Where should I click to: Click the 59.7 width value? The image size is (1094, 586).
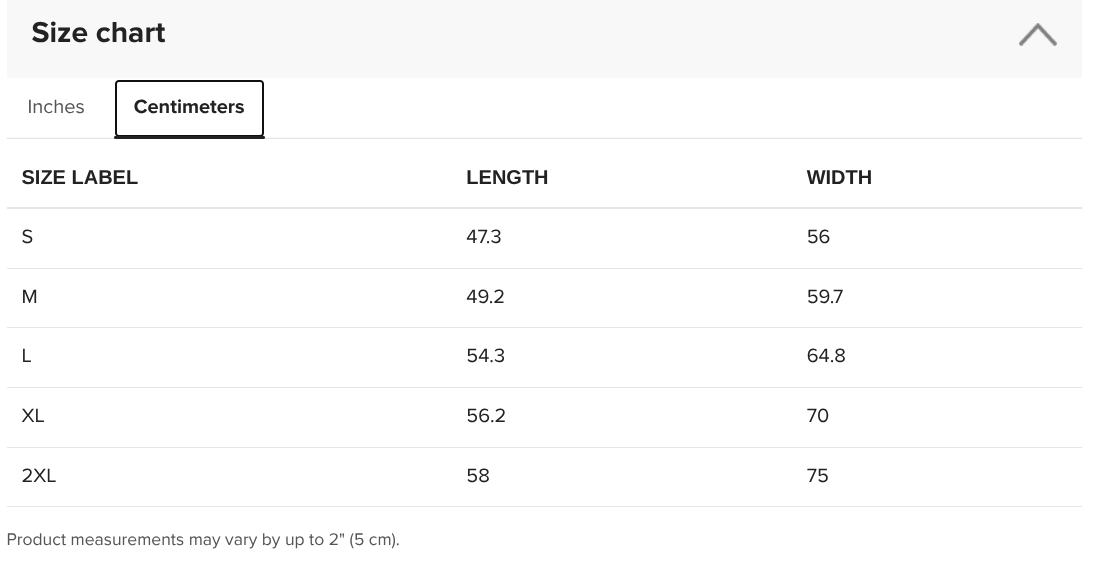coord(825,296)
